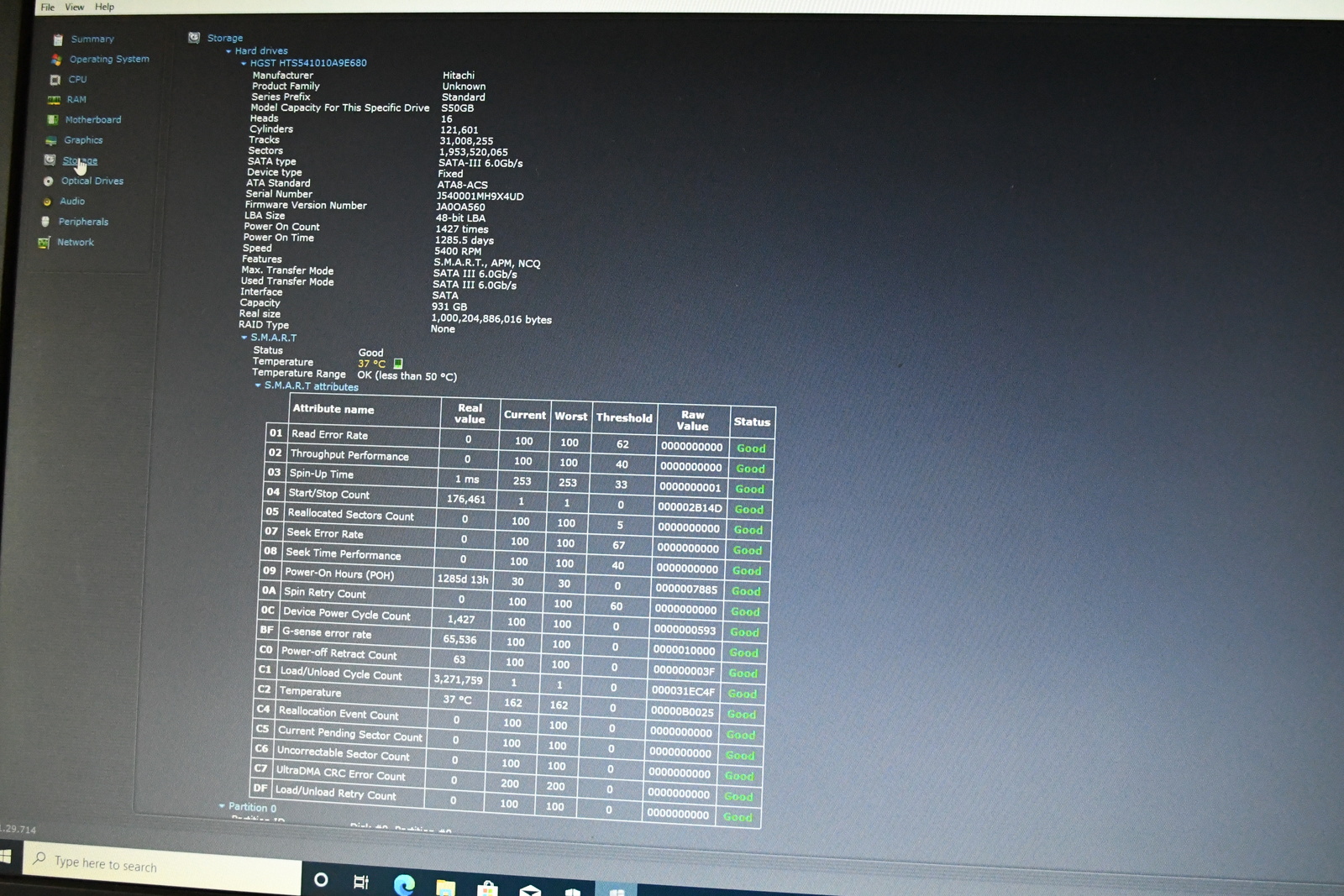1344x896 pixels.
Task: Click the Attribute name column header
Action: tap(365, 410)
